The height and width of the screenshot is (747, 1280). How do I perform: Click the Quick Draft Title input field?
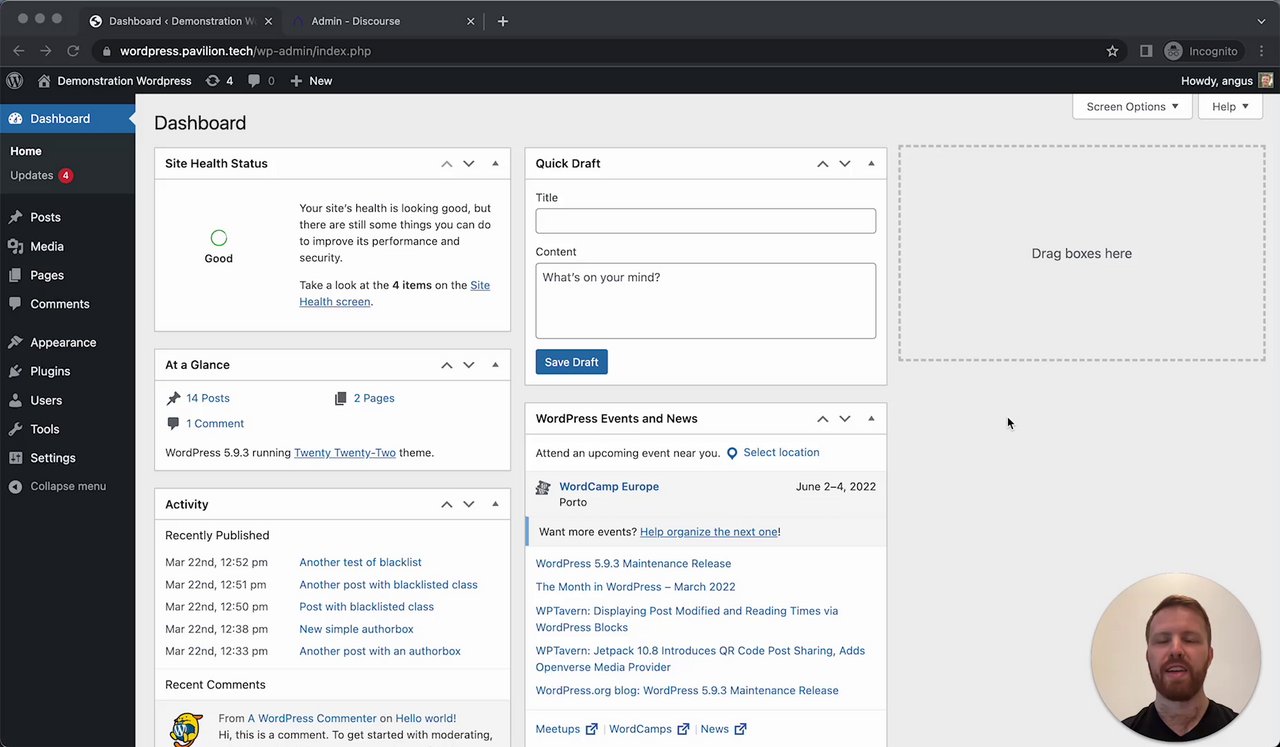pos(705,221)
